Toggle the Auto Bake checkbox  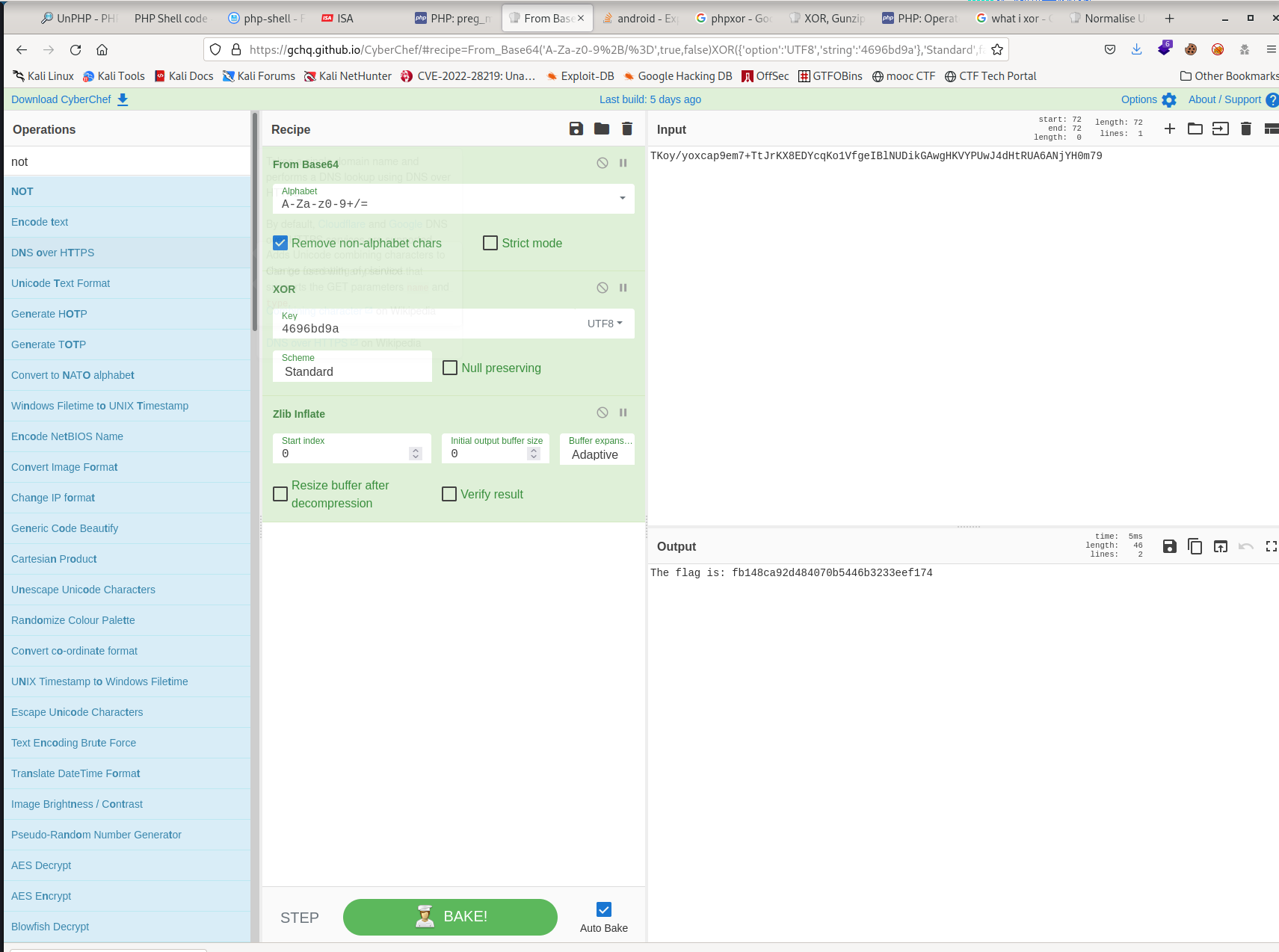click(x=603, y=909)
